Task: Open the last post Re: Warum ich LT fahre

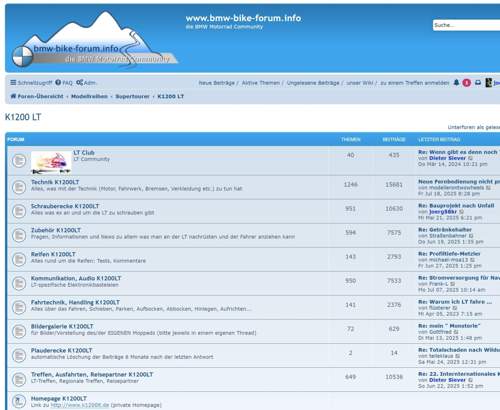Action: (x=455, y=302)
